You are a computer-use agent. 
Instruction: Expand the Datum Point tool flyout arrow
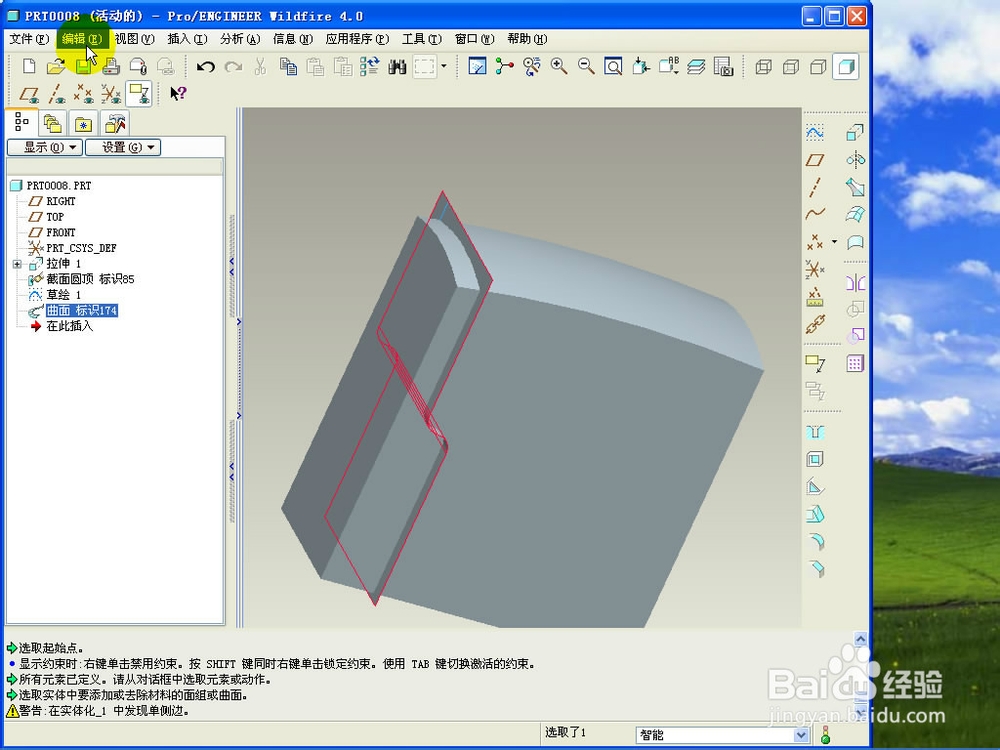(834, 242)
